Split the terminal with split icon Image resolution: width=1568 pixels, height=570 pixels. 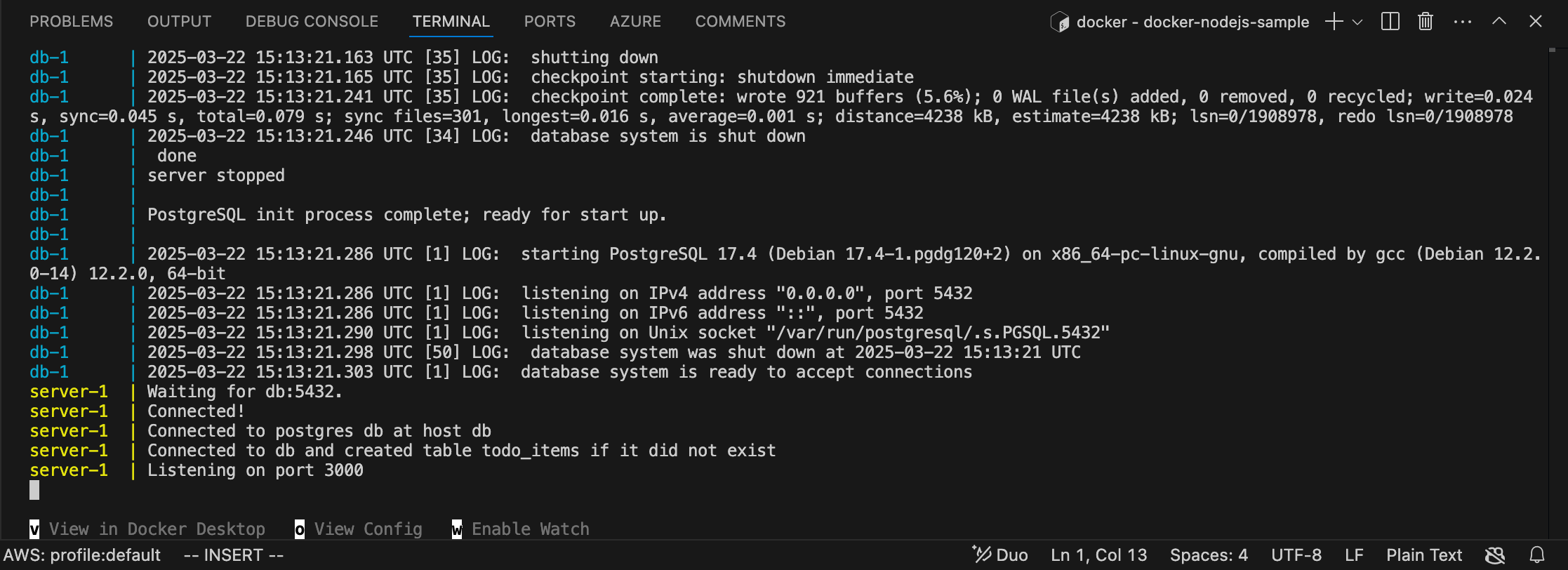click(1390, 22)
